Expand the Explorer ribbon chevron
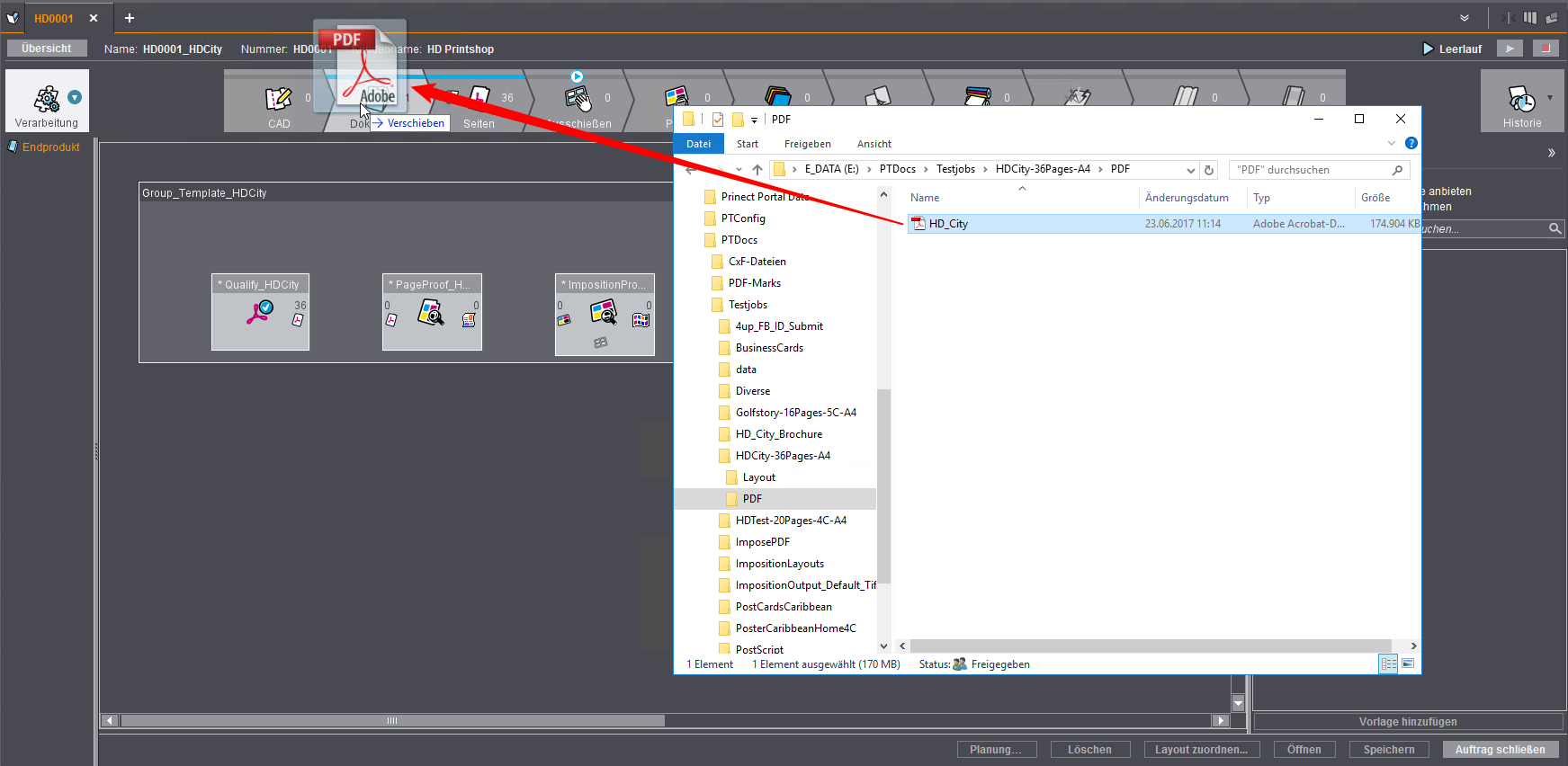 click(x=1392, y=143)
